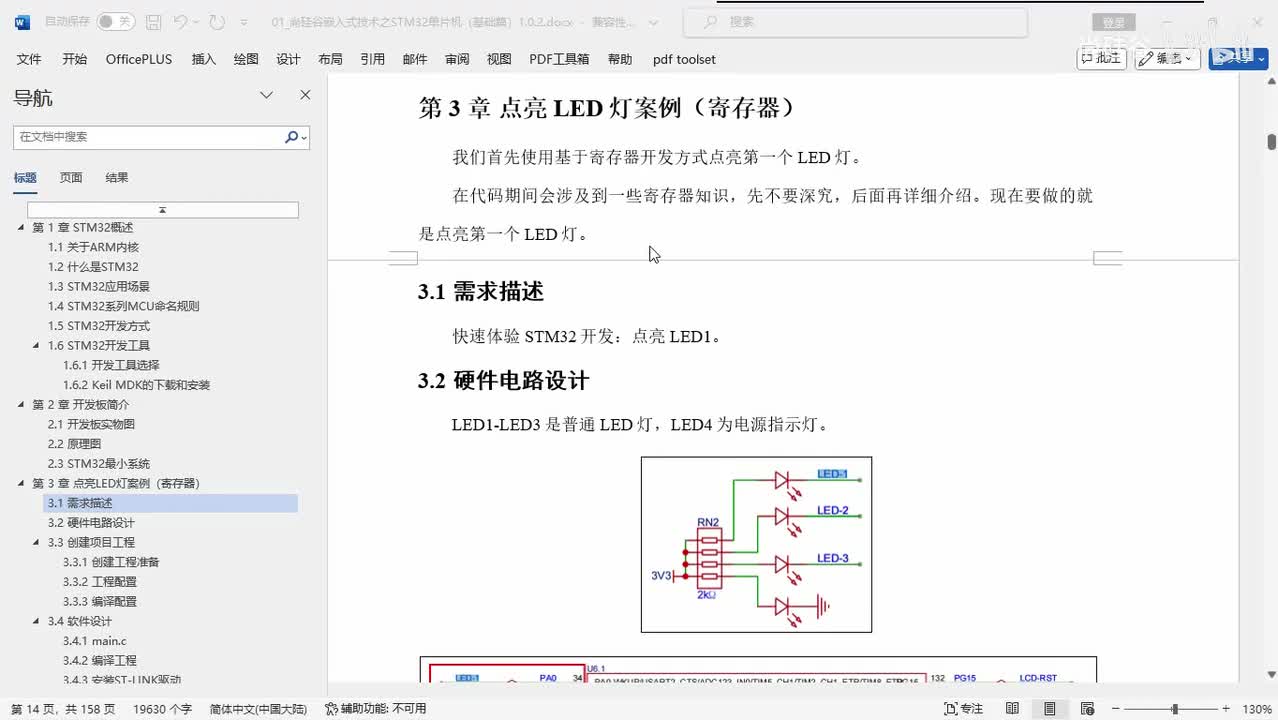
Task: Open the 引用 ribbon tab
Action: click(x=372, y=60)
